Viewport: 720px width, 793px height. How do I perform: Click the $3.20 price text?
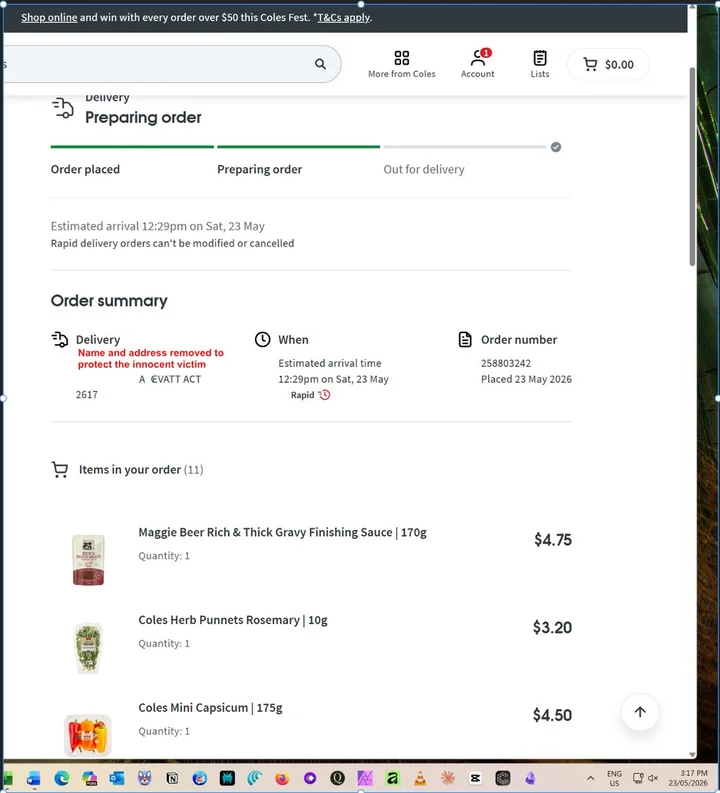552,628
